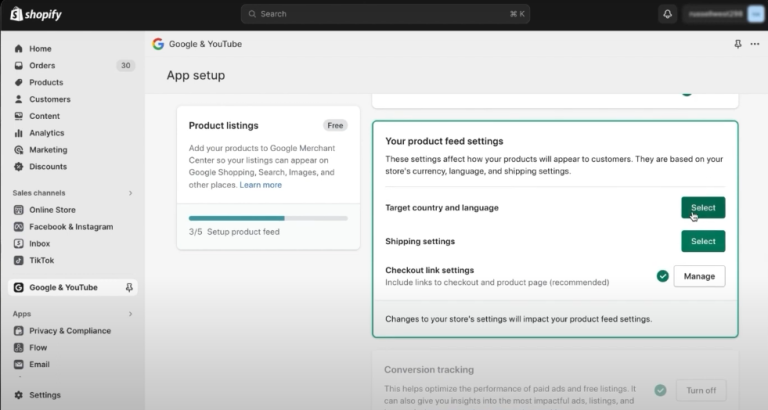Click the Marketing target icon
Viewport: 768px width, 410px height.
click(19, 150)
